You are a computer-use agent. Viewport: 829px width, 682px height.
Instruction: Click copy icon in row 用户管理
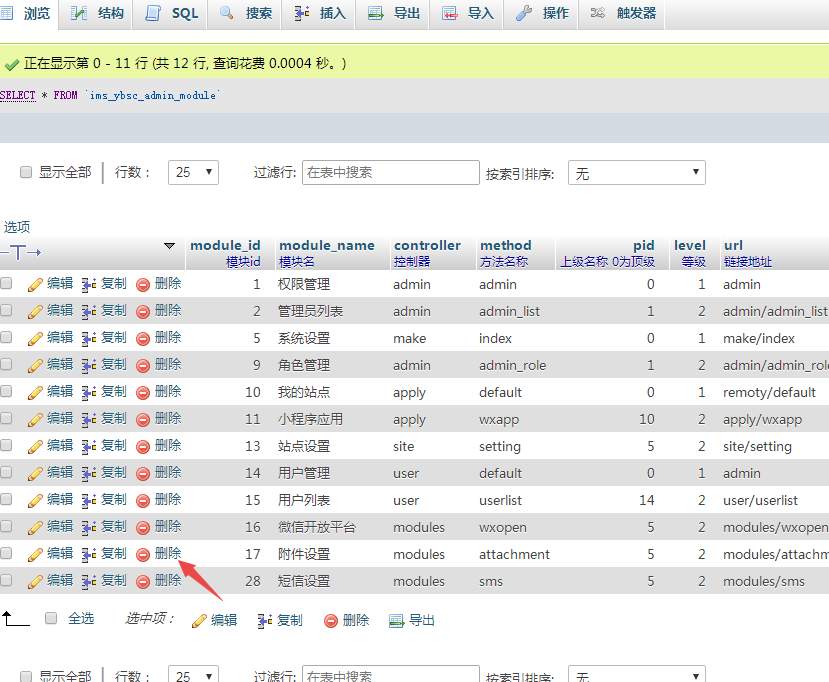(89, 474)
